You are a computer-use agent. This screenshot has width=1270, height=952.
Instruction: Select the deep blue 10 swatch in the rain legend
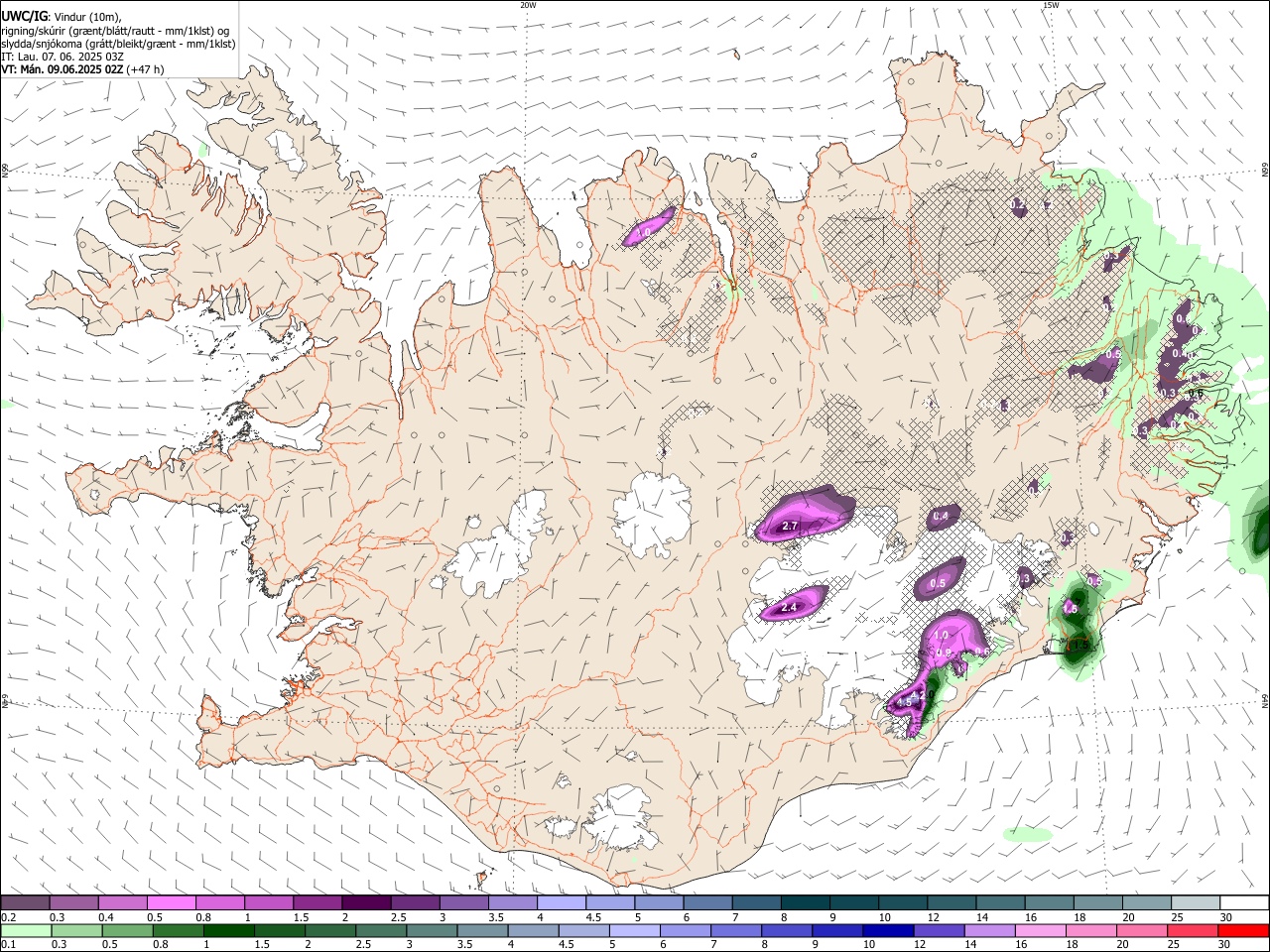(x=889, y=930)
